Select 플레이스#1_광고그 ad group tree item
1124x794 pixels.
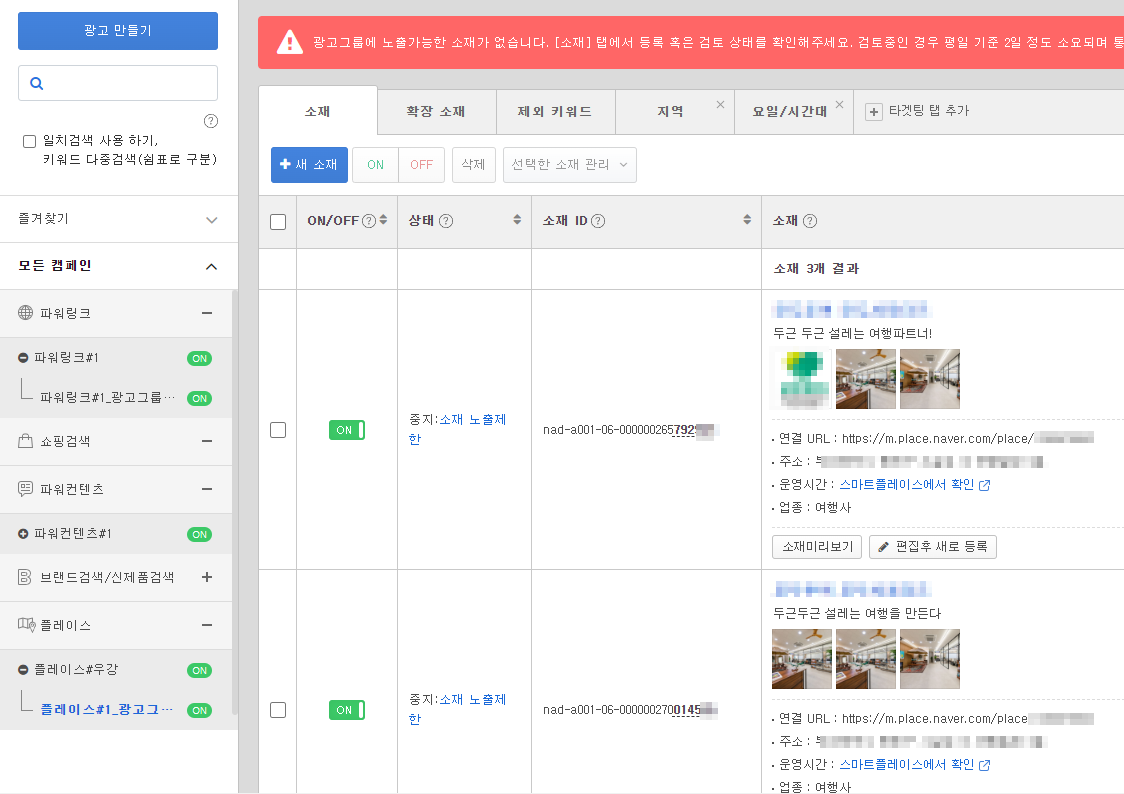106,709
